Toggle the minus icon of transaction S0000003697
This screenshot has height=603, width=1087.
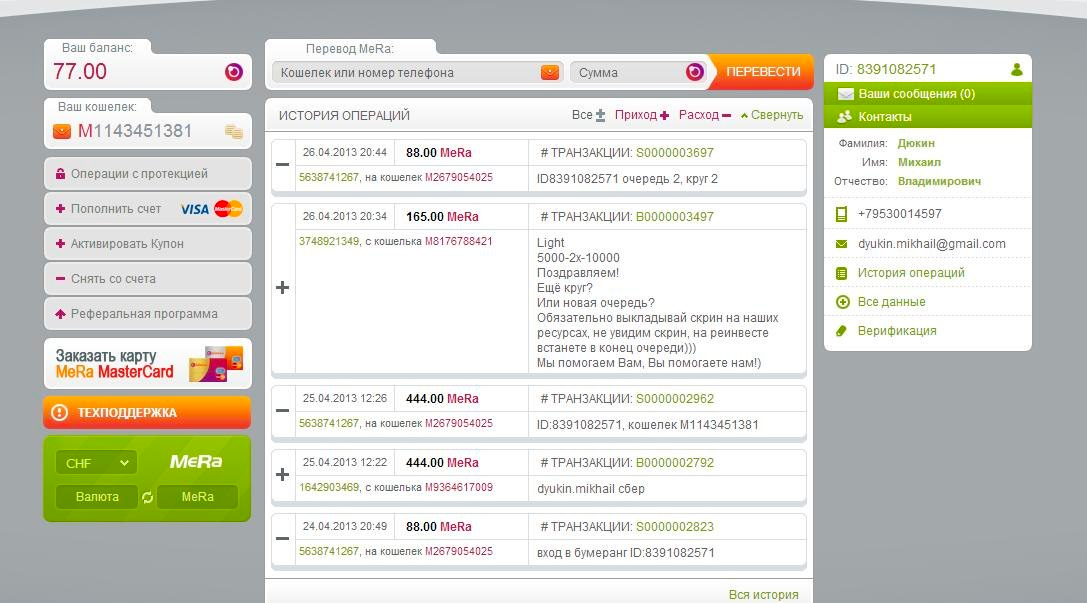tap(283, 165)
